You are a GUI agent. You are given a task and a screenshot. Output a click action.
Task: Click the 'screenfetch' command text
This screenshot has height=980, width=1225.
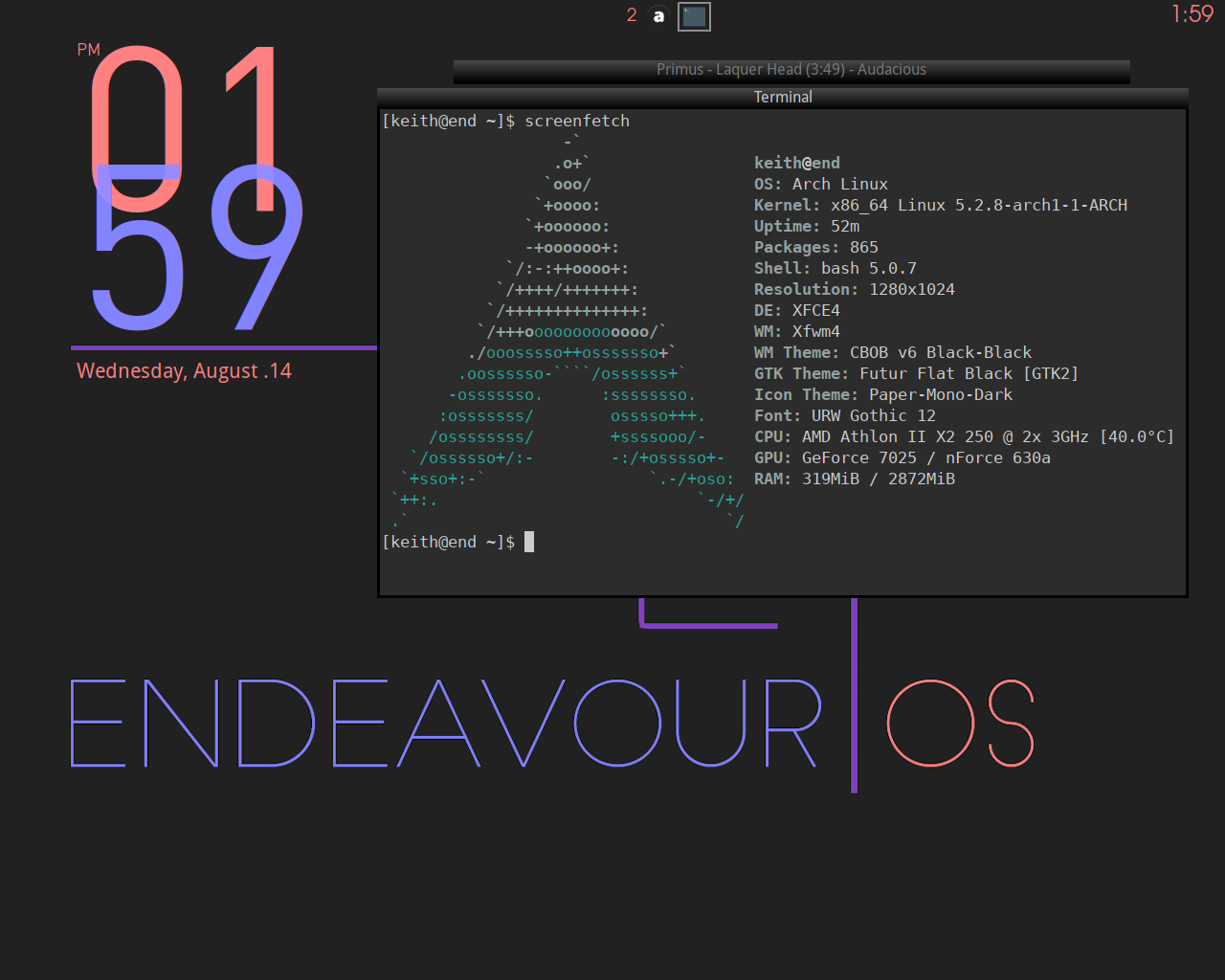577,121
